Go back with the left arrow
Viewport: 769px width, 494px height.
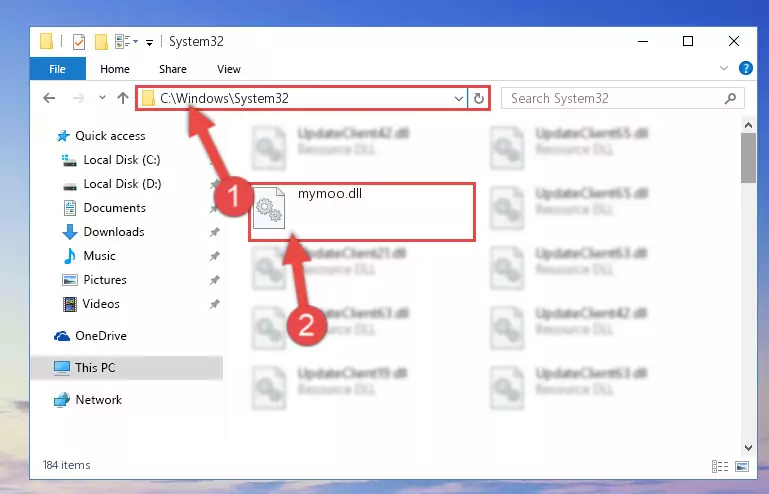click(49, 98)
